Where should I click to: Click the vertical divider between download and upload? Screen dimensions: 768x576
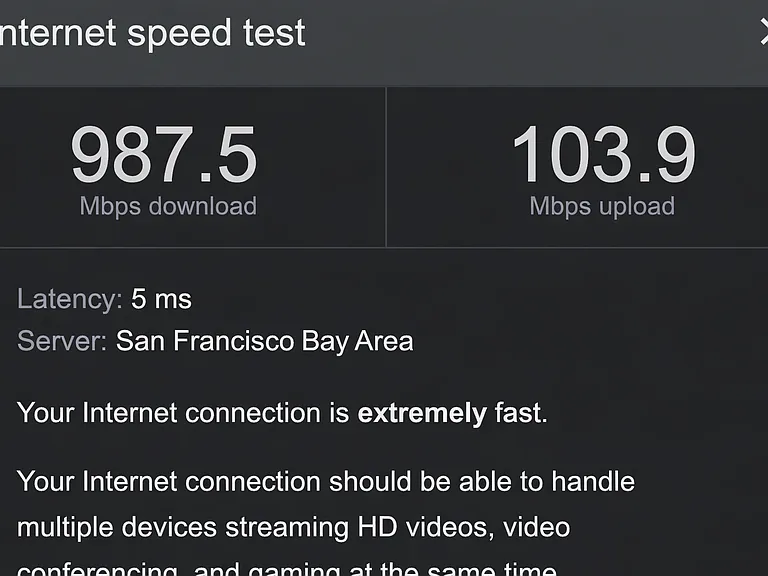(x=386, y=168)
